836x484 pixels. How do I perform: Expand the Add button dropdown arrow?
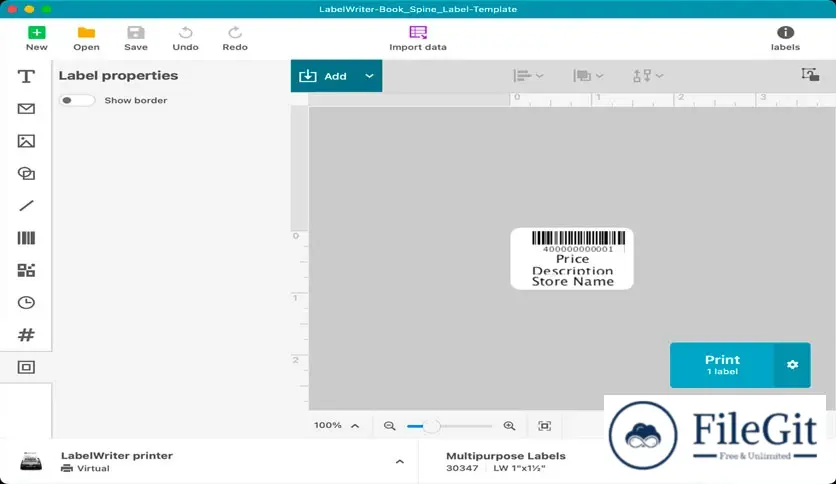[369, 76]
